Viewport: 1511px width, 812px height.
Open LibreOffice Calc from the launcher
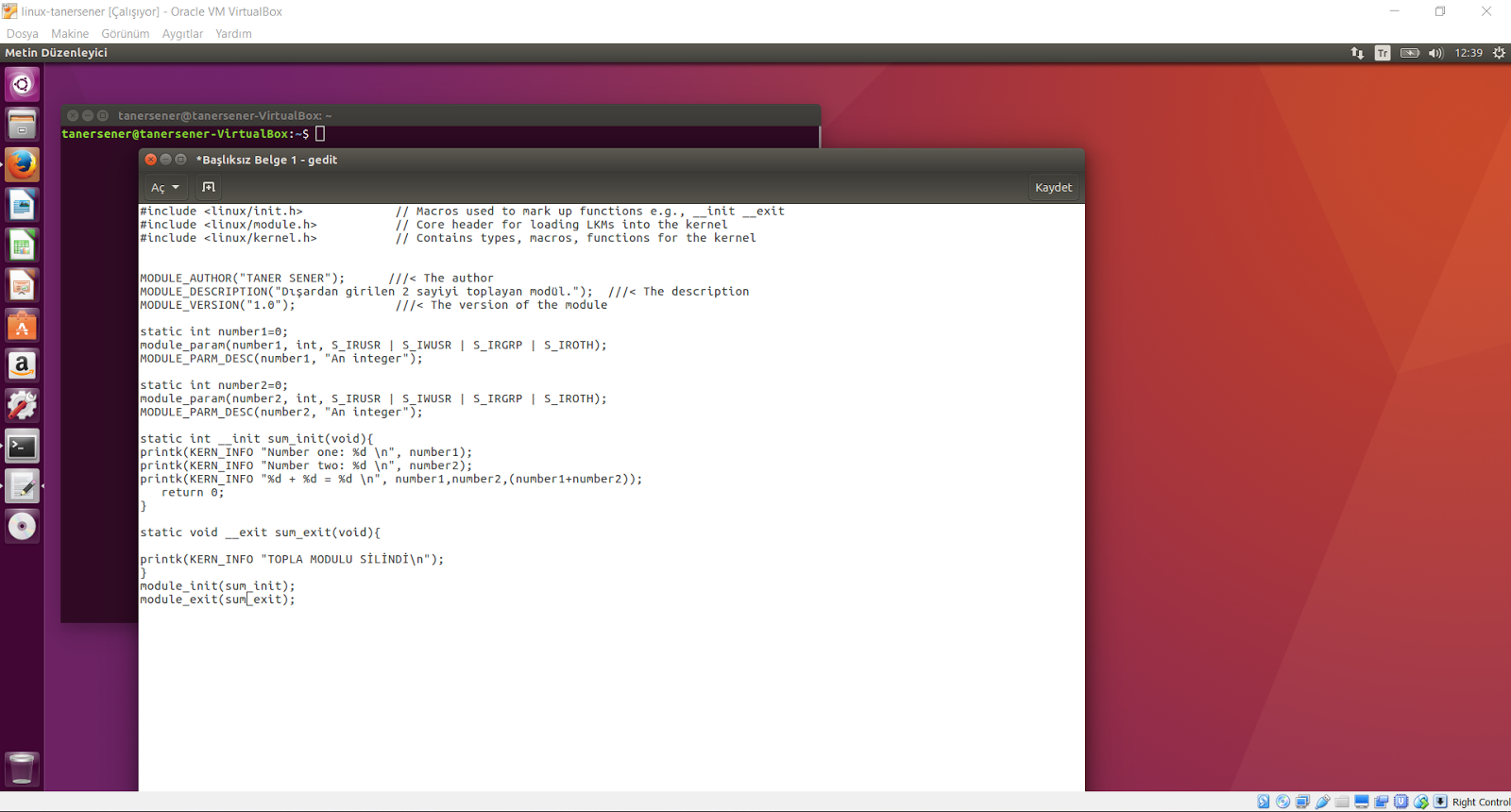(x=22, y=245)
